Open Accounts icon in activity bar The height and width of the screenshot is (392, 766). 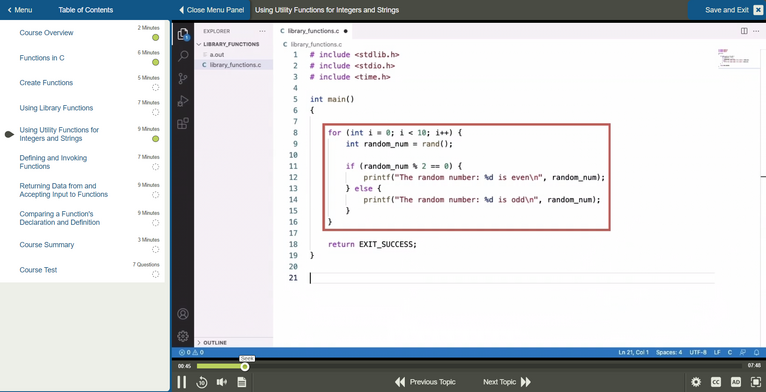(x=183, y=314)
